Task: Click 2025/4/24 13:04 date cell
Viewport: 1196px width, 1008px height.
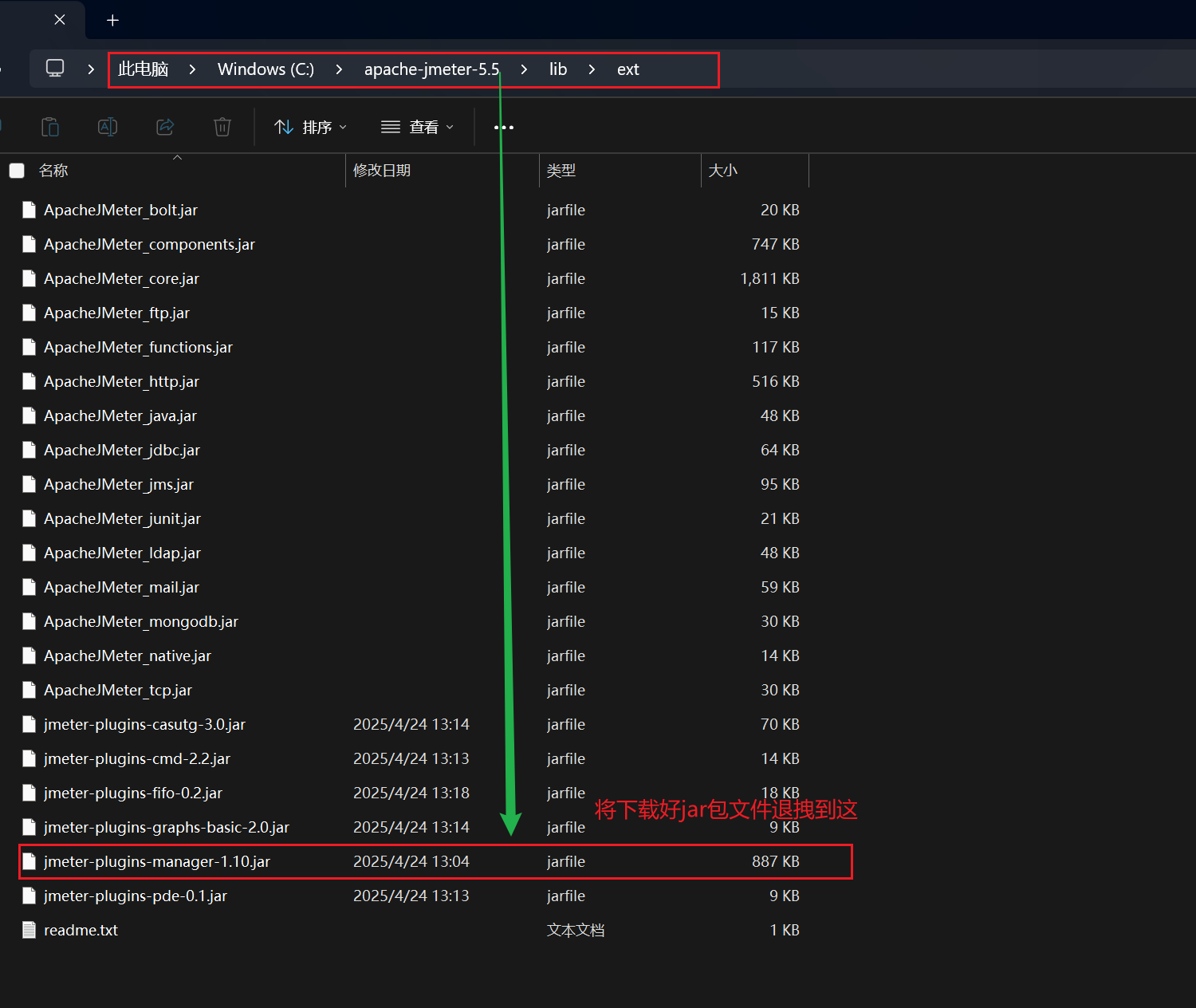Action: coord(411,861)
